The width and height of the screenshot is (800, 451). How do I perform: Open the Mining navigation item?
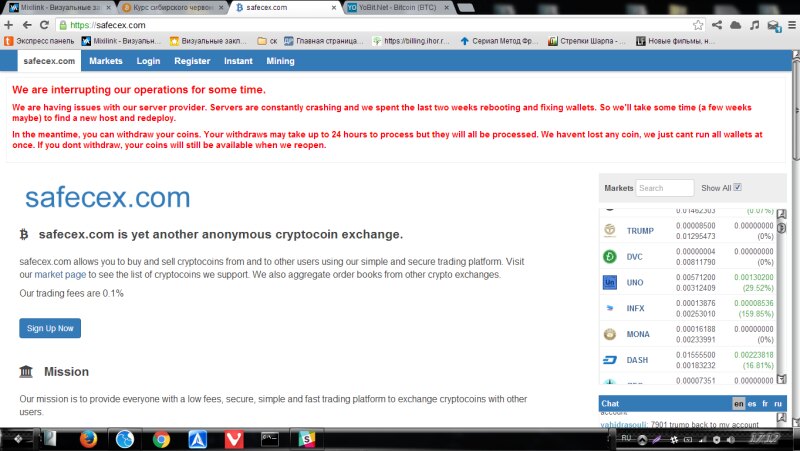tap(280, 61)
